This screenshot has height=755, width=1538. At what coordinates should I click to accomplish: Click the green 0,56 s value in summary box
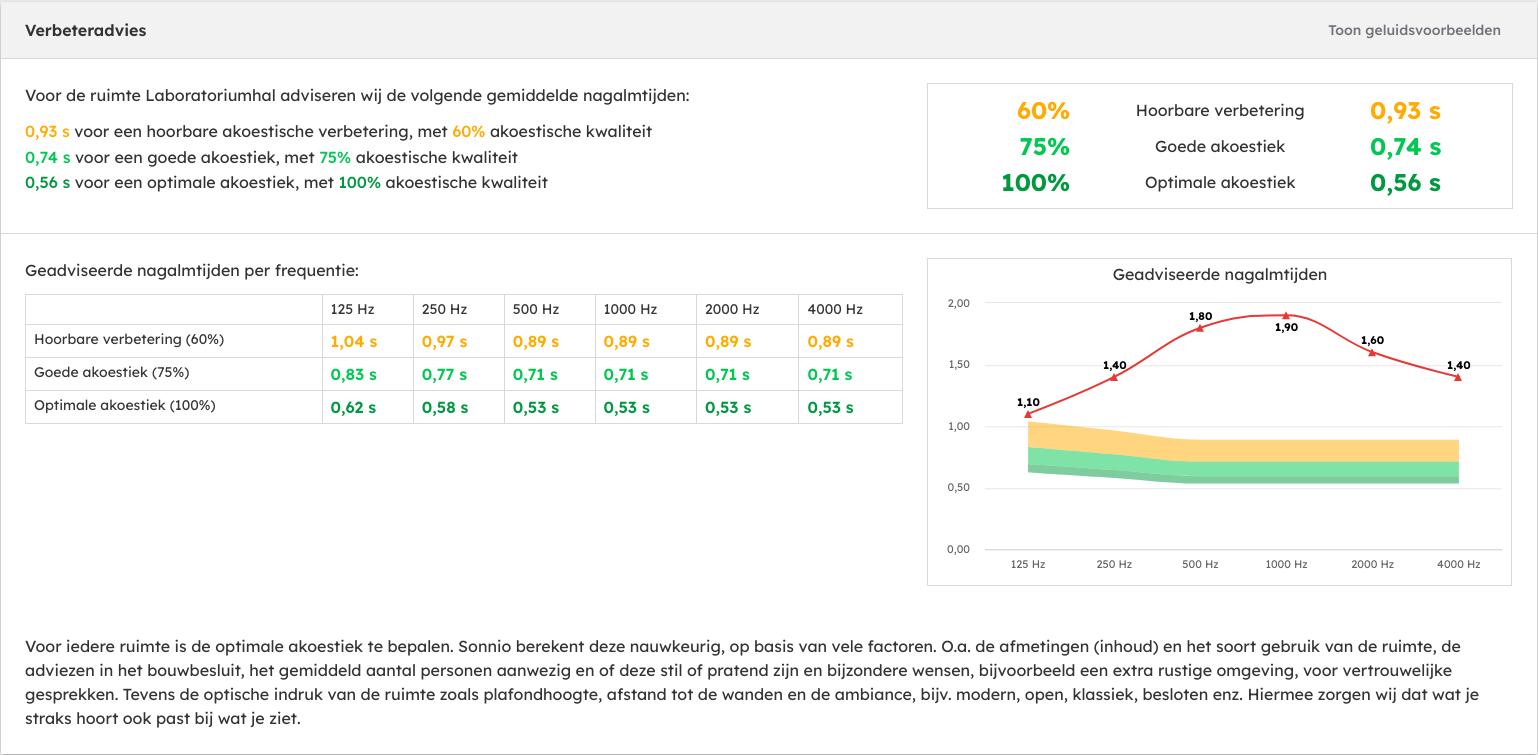click(1405, 183)
